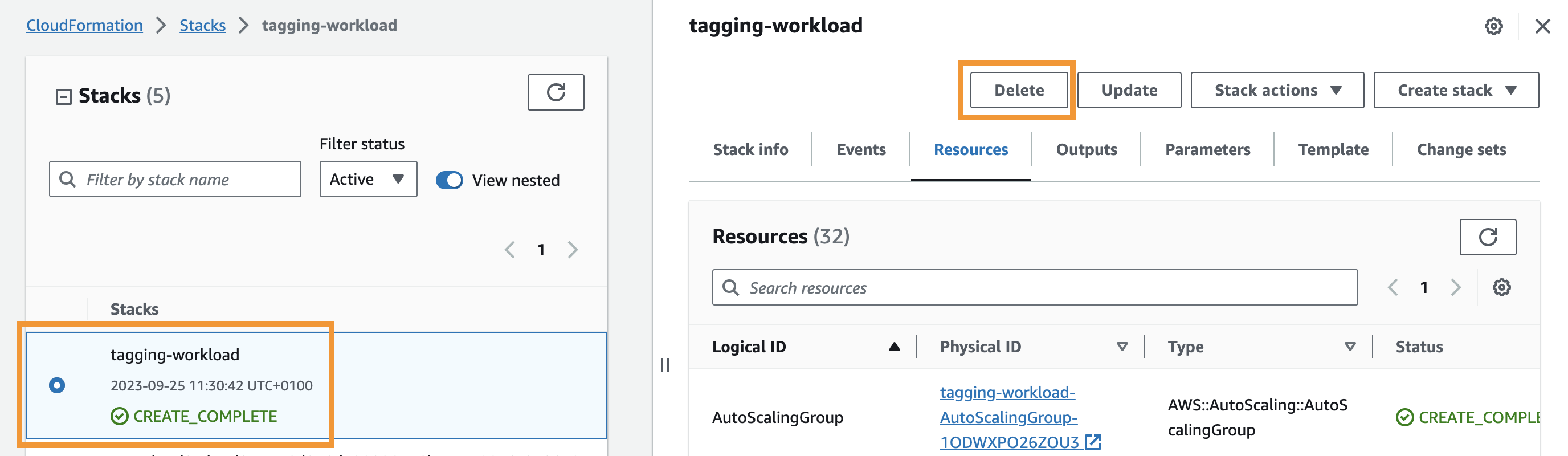Image resolution: width=1568 pixels, height=456 pixels.
Task: Click the AutoScalingGroup logical ID cell
Action: [777, 418]
